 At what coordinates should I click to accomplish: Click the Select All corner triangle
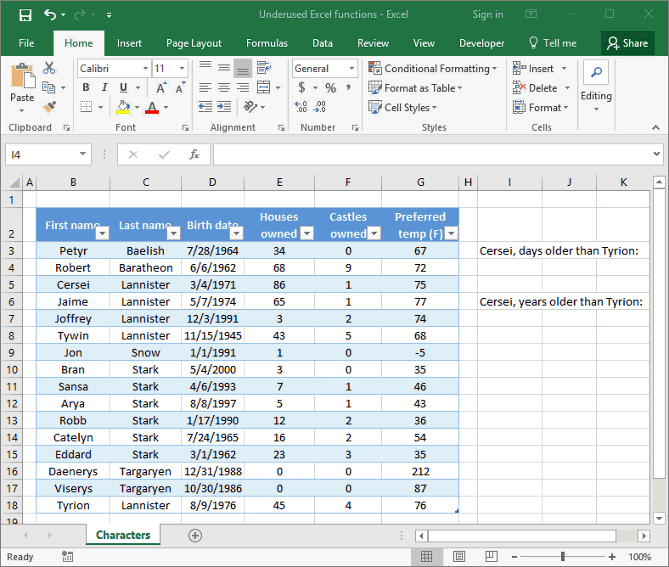[15, 183]
